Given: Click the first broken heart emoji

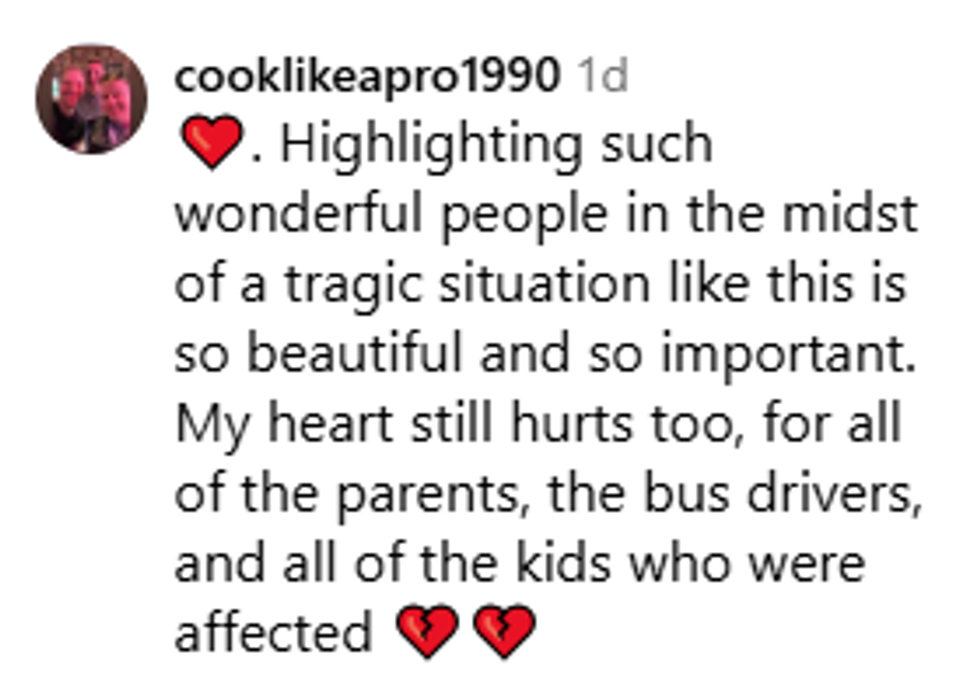Looking at the screenshot, I should point(427,632).
